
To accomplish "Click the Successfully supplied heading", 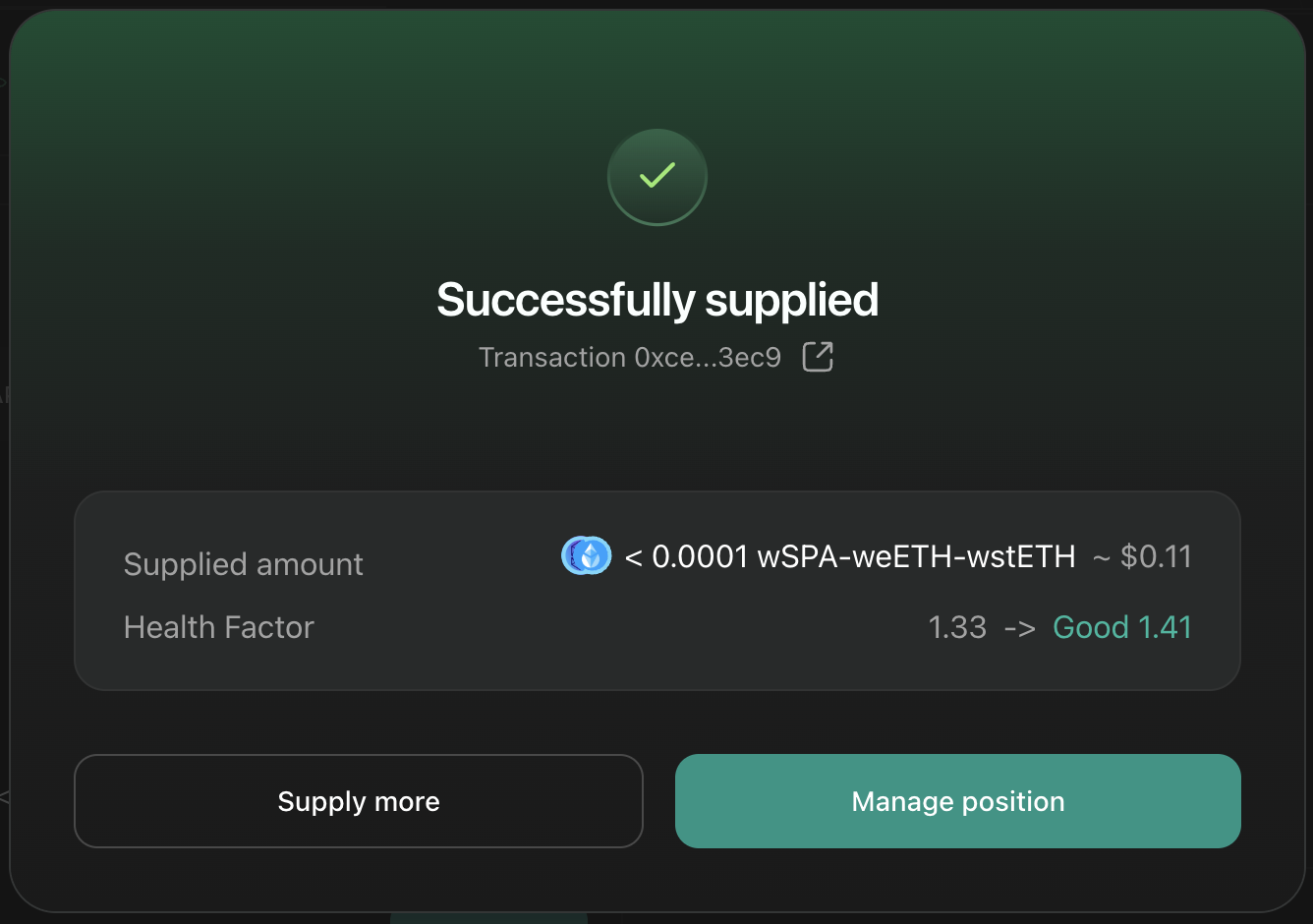I will [656, 300].
